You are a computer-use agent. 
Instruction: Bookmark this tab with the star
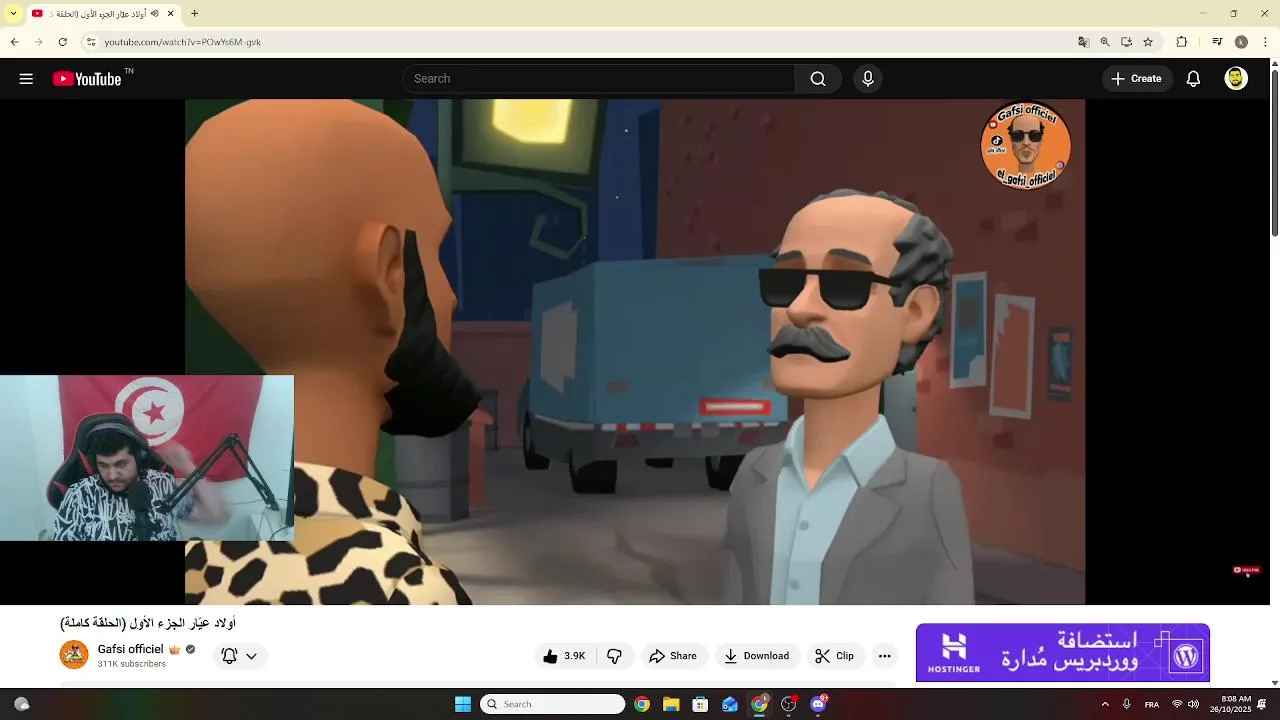[x=1148, y=42]
